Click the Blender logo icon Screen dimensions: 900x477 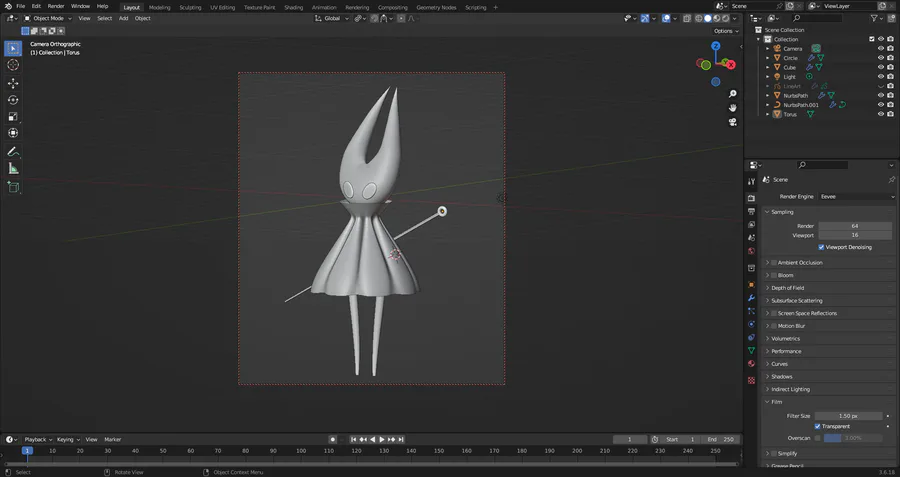[x=8, y=6]
